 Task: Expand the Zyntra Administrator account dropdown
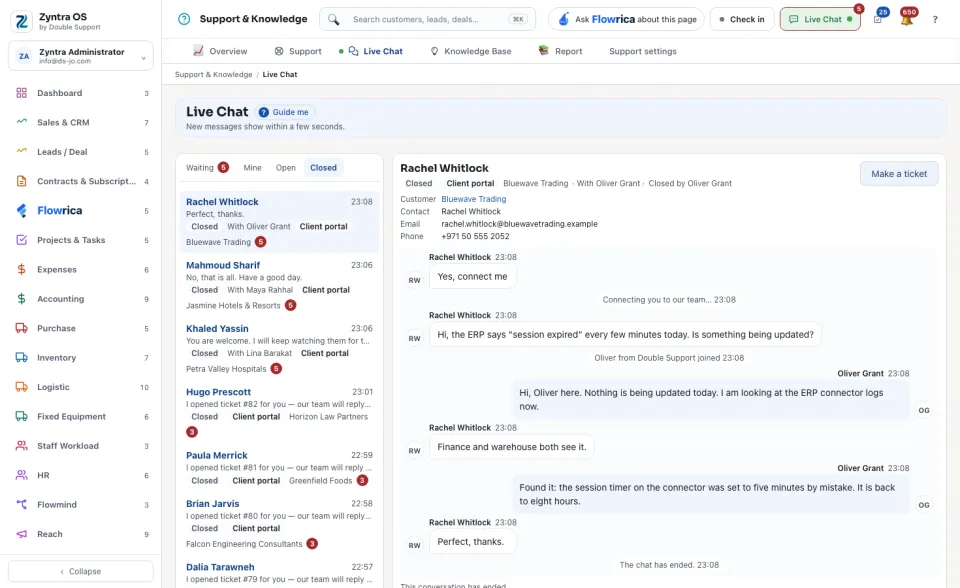(x=81, y=56)
